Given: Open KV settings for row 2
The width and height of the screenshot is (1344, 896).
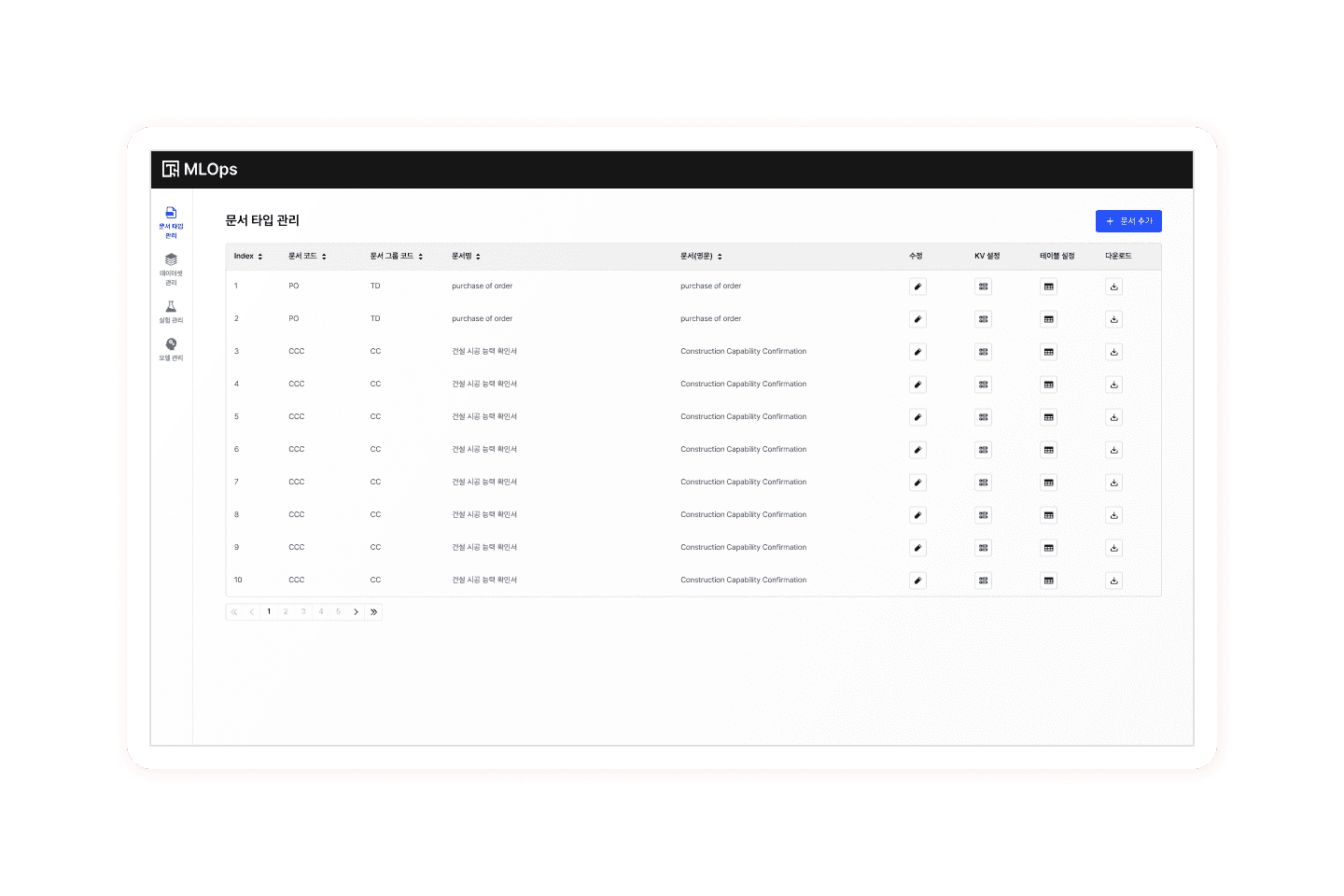Looking at the screenshot, I should tap(984, 319).
